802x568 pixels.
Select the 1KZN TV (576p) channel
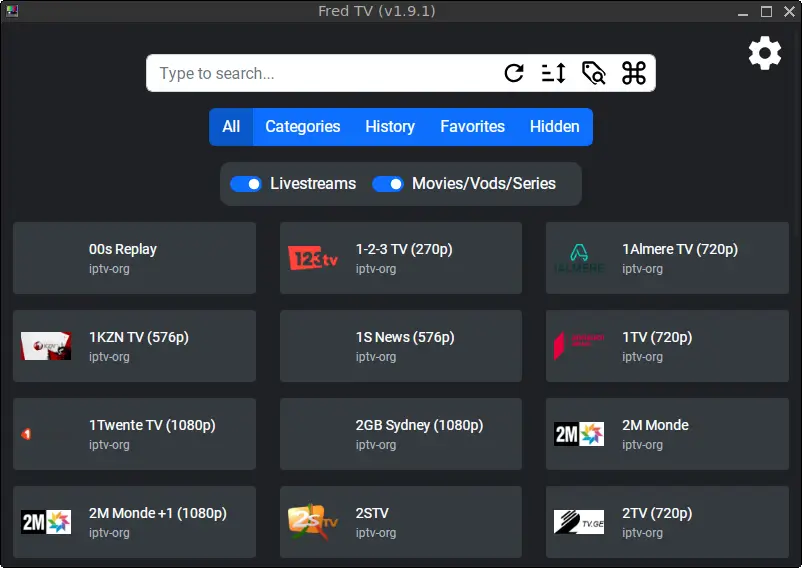(x=135, y=346)
